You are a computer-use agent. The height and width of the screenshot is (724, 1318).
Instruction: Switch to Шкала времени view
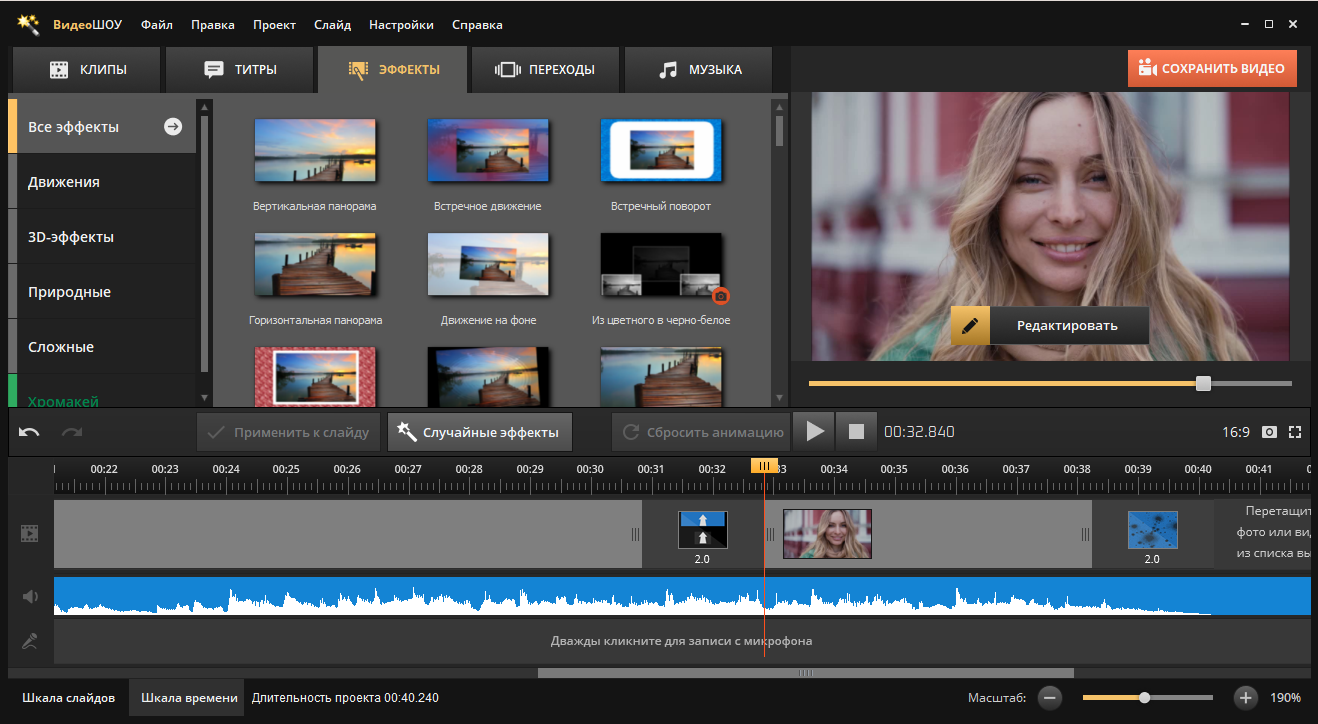189,697
